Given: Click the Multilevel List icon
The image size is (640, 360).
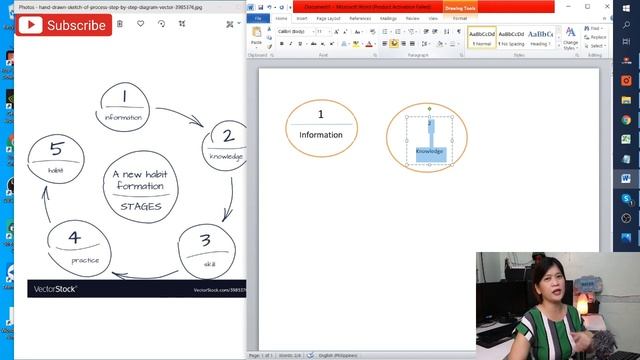Looking at the screenshot, I should (412, 32).
